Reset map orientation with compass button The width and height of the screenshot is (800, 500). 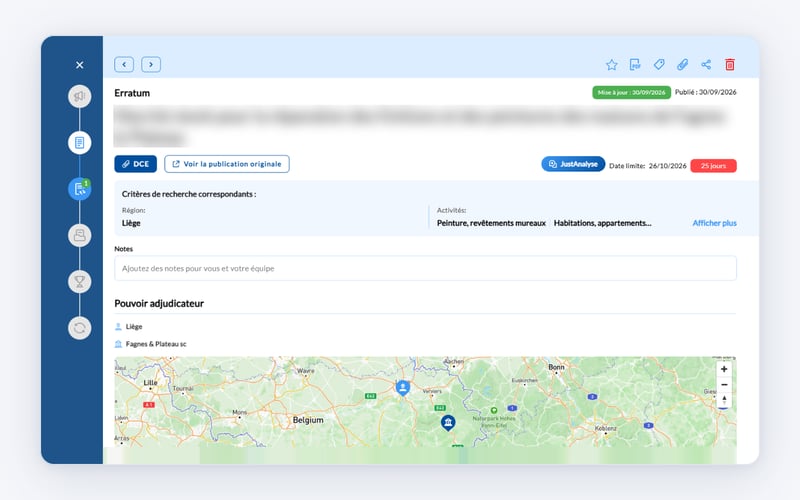click(x=724, y=400)
